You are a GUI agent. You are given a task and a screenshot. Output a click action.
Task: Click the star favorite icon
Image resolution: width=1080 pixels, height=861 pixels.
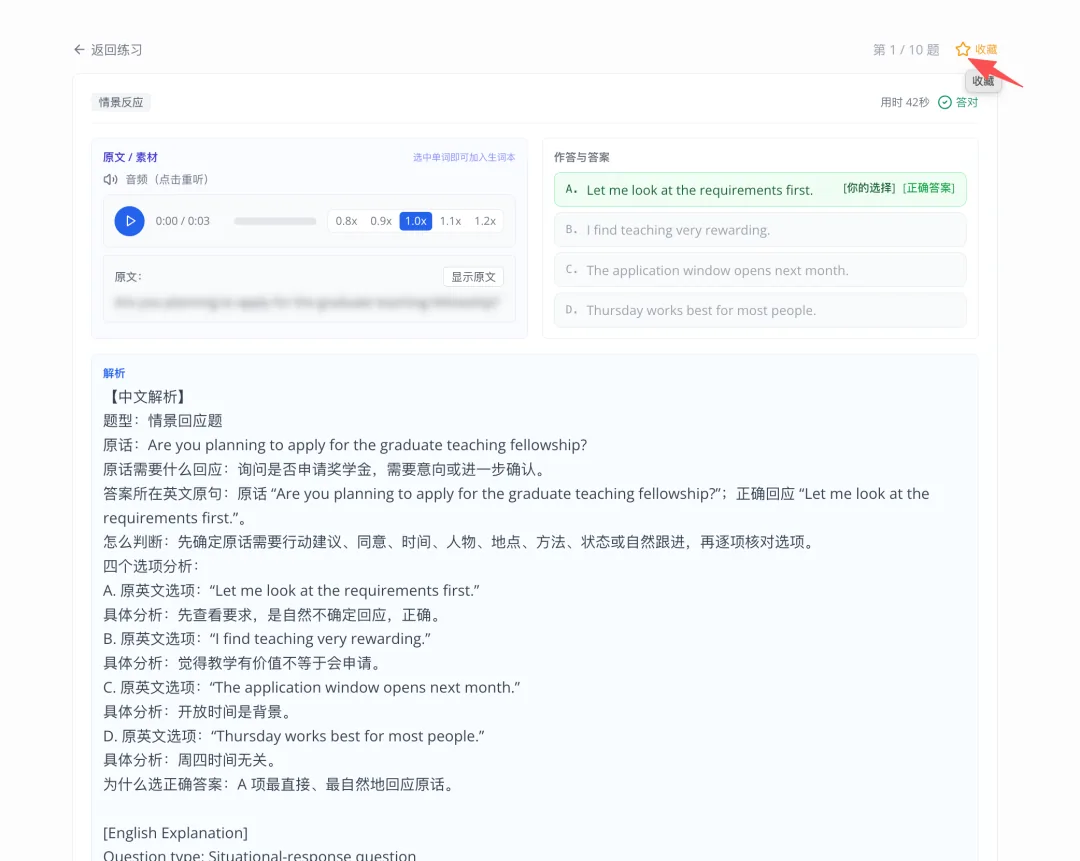pos(962,50)
